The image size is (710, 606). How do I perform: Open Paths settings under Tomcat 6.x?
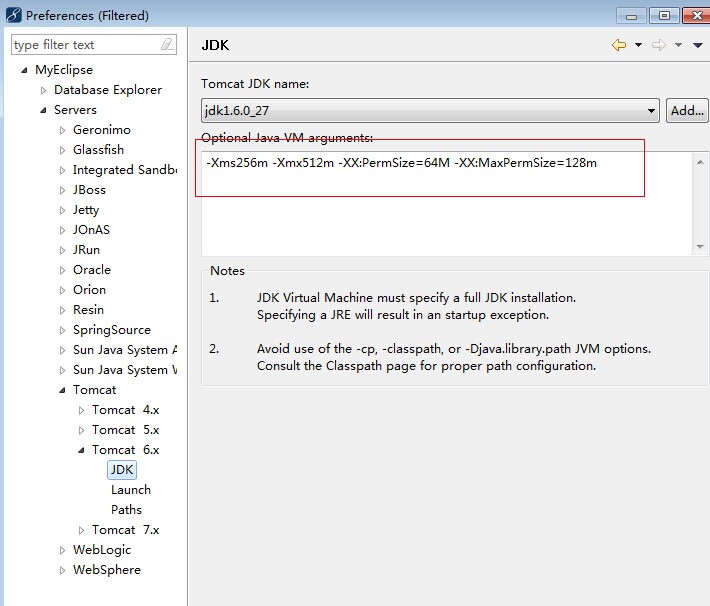(126, 510)
